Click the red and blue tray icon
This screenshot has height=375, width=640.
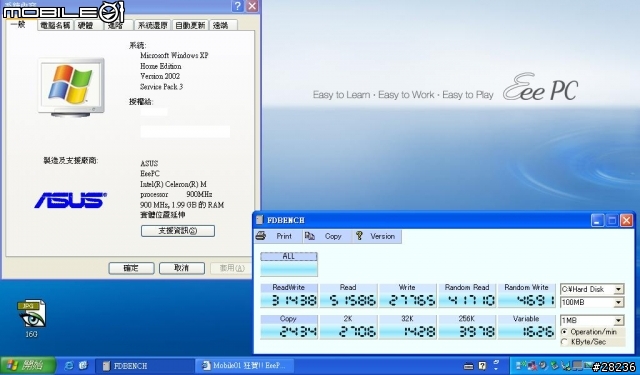(532, 365)
